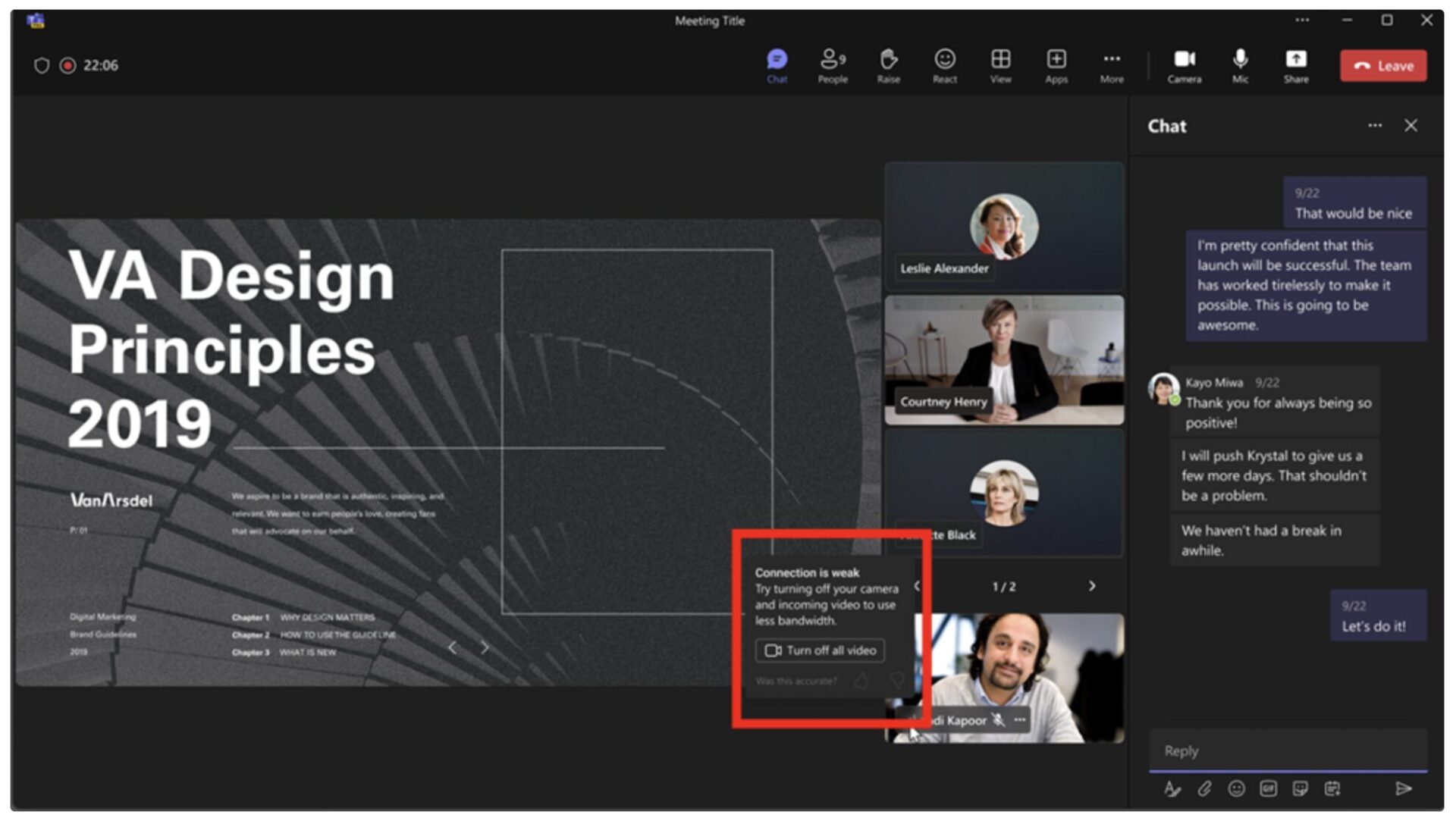This screenshot has width=1456, height=821.
Task: Mute the Mic in toolbar
Action: coord(1240,65)
